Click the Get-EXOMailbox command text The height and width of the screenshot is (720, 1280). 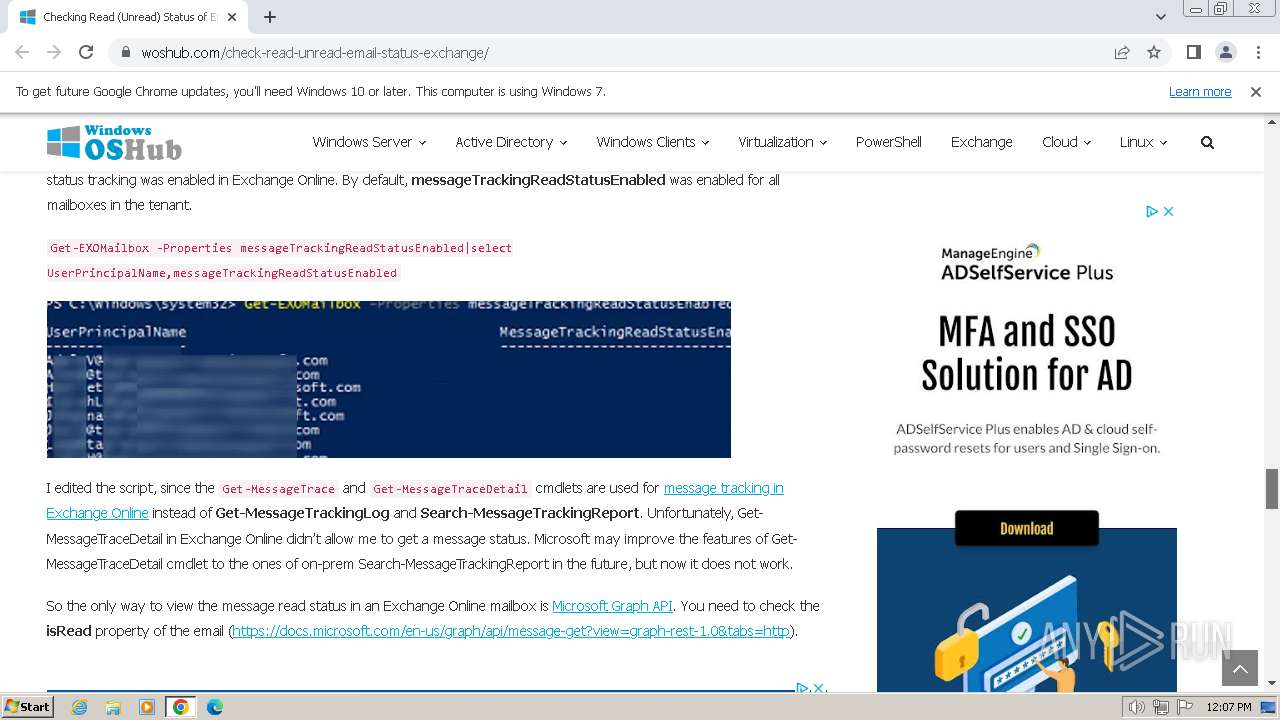[x=280, y=260]
